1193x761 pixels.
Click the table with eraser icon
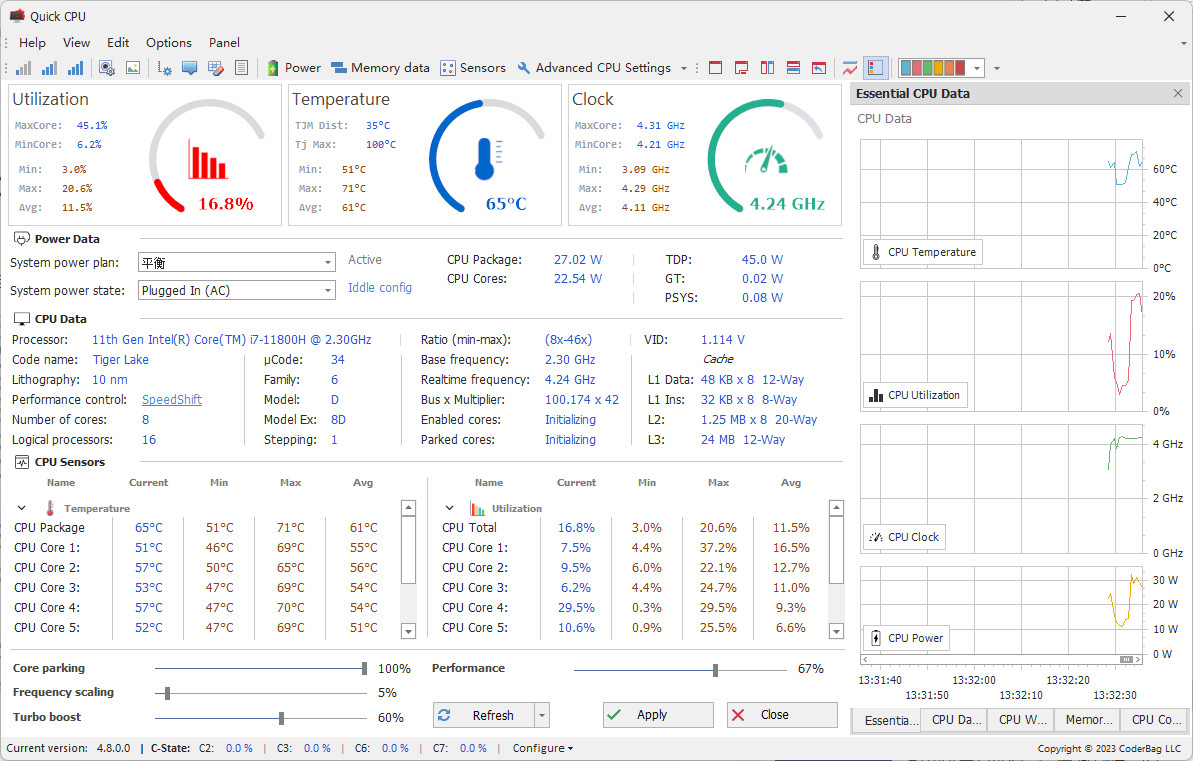(x=215, y=68)
